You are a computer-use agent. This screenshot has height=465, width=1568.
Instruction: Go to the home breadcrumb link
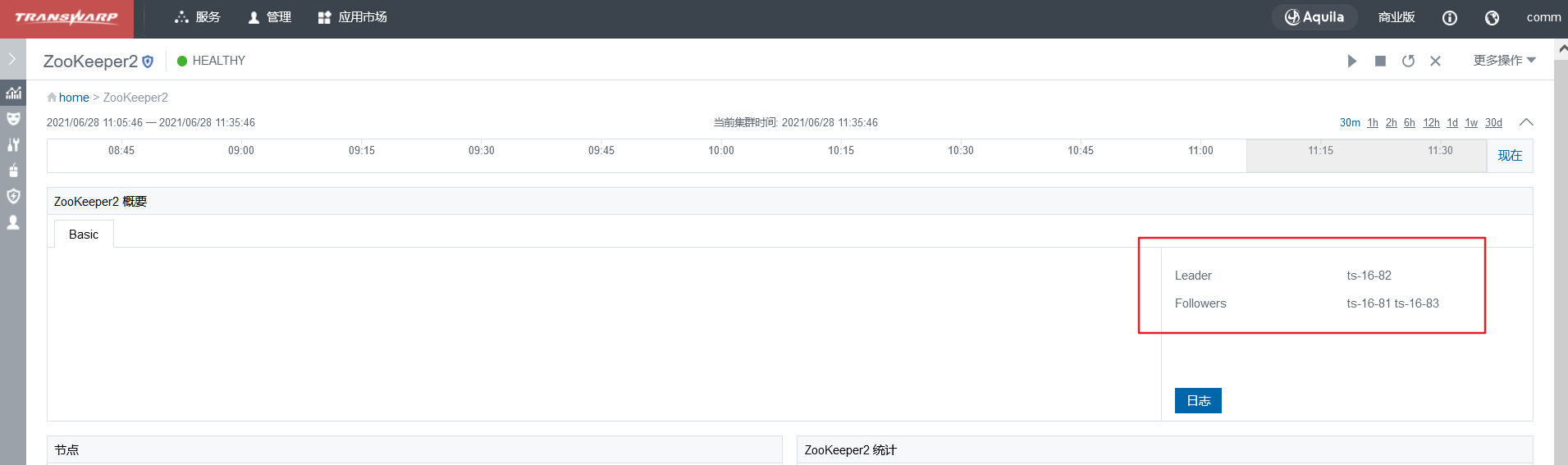pos(74,98)
